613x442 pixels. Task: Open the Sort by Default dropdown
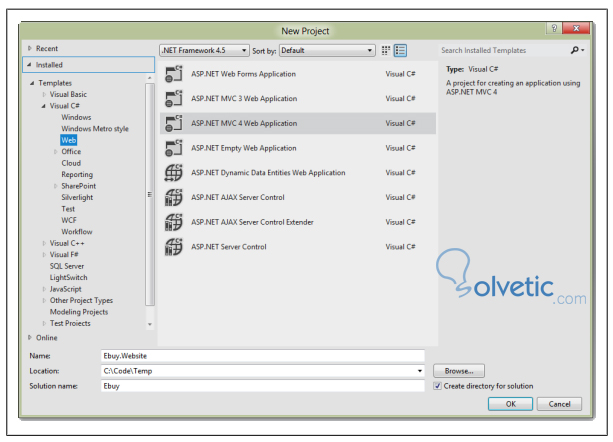[x=327, y=50]
